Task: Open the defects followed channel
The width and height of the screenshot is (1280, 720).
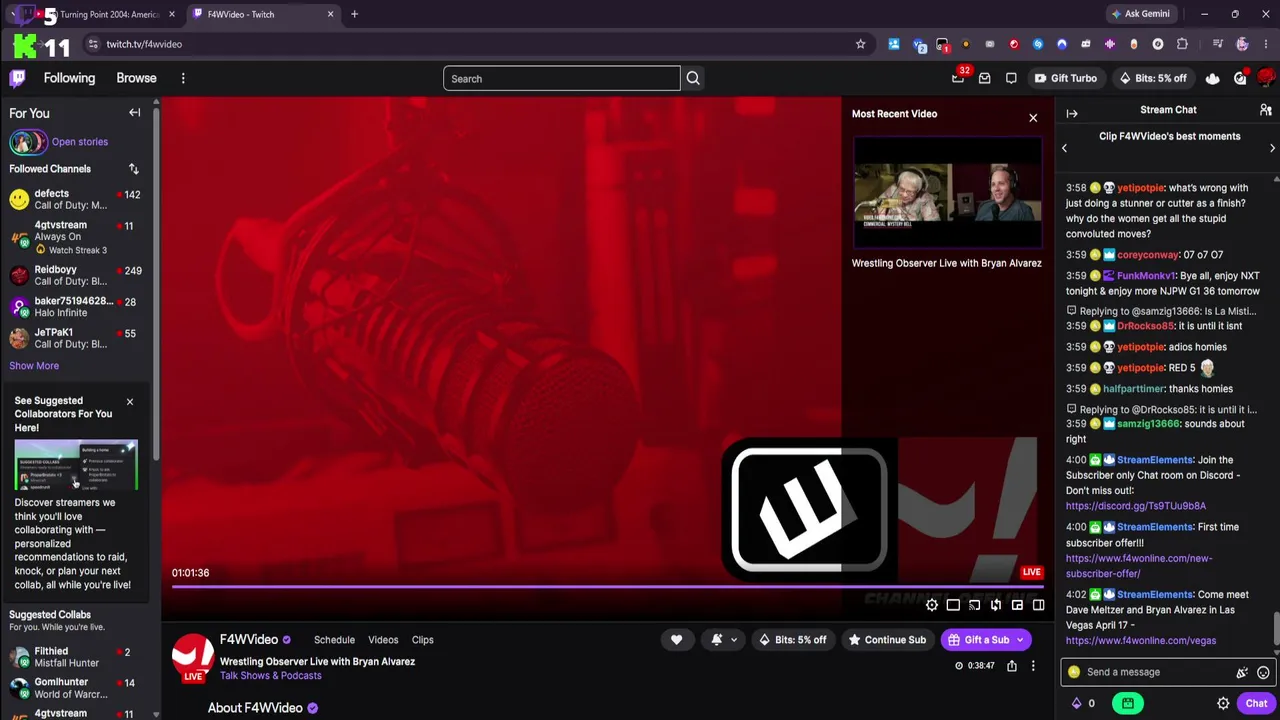Action: pyautogui.click(x=75, y=199)
